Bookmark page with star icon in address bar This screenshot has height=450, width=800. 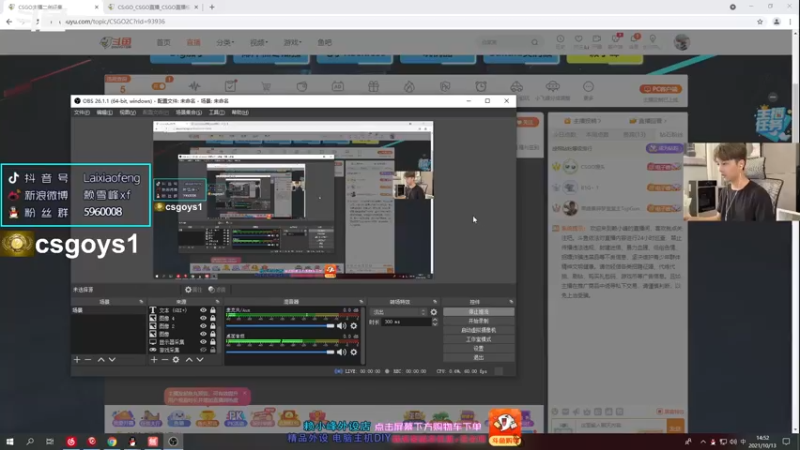coord(760,22)
